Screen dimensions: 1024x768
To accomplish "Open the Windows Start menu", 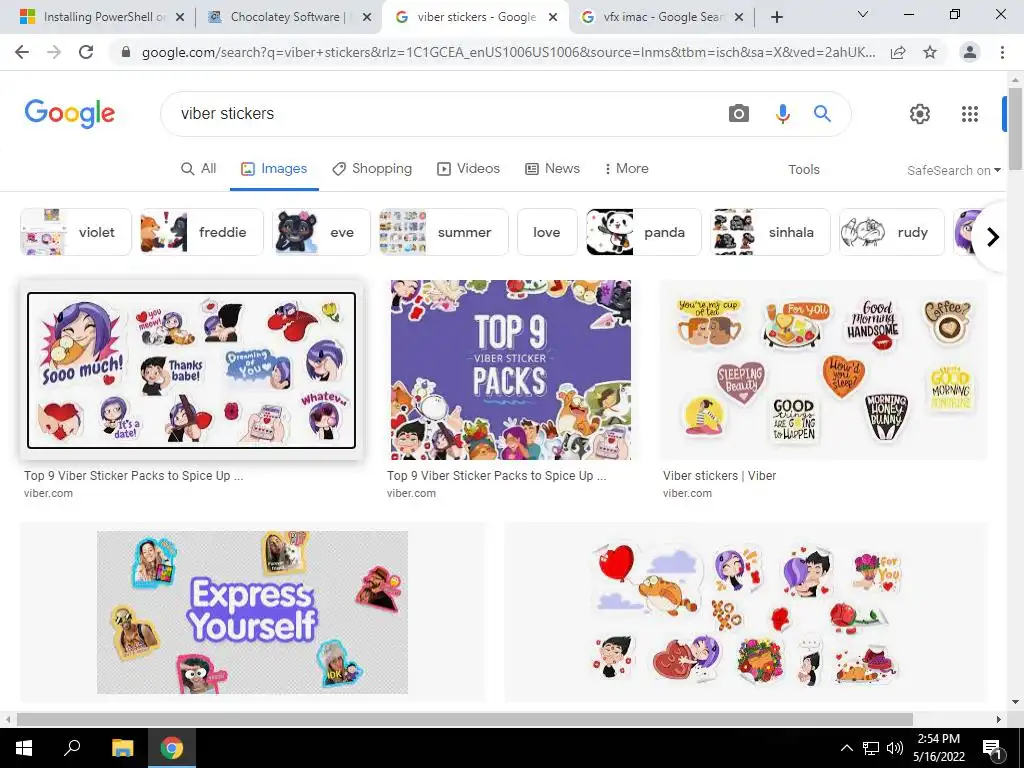I will 24,748.
